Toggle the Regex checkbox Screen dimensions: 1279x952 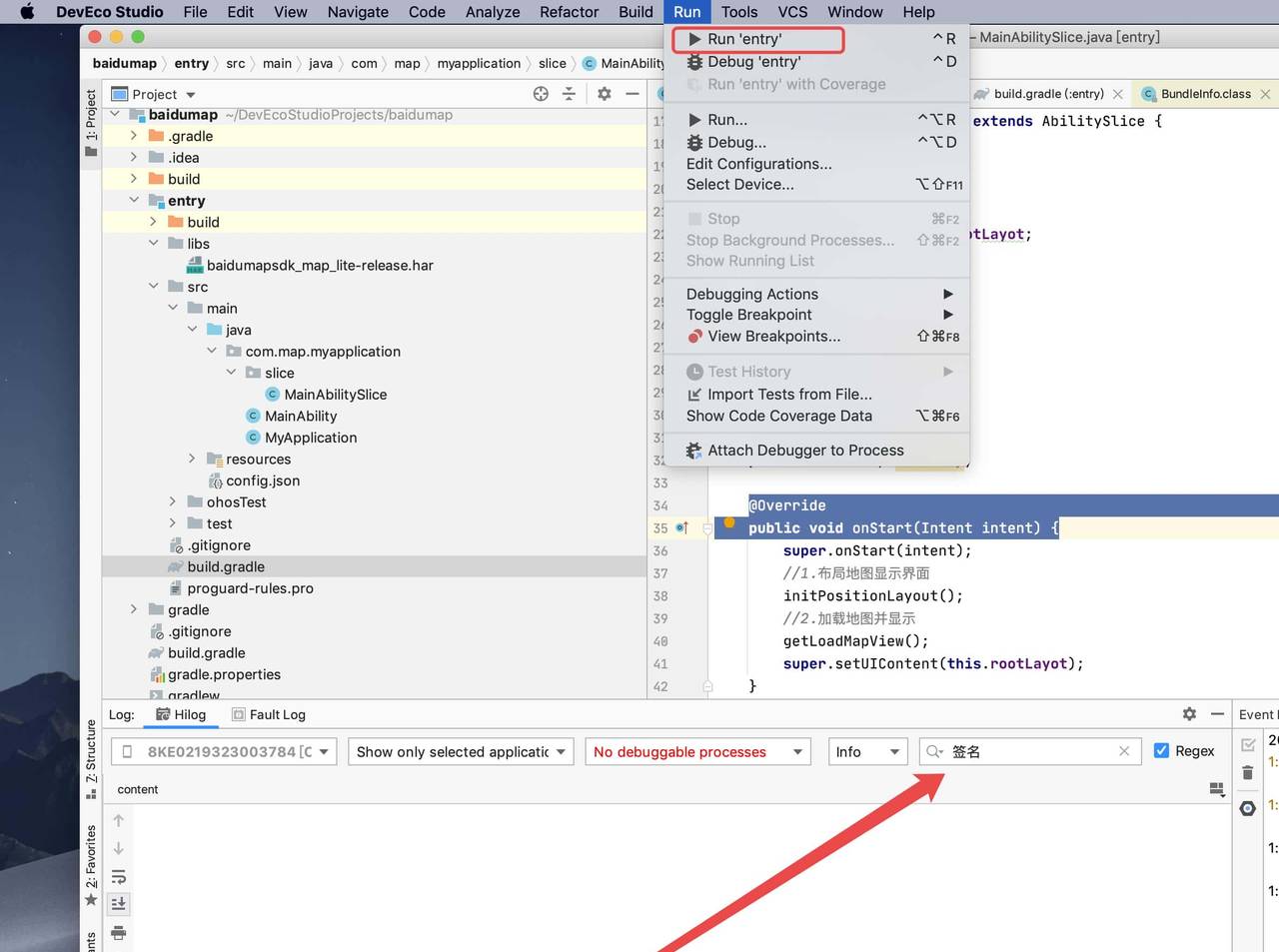(1161, 751)
